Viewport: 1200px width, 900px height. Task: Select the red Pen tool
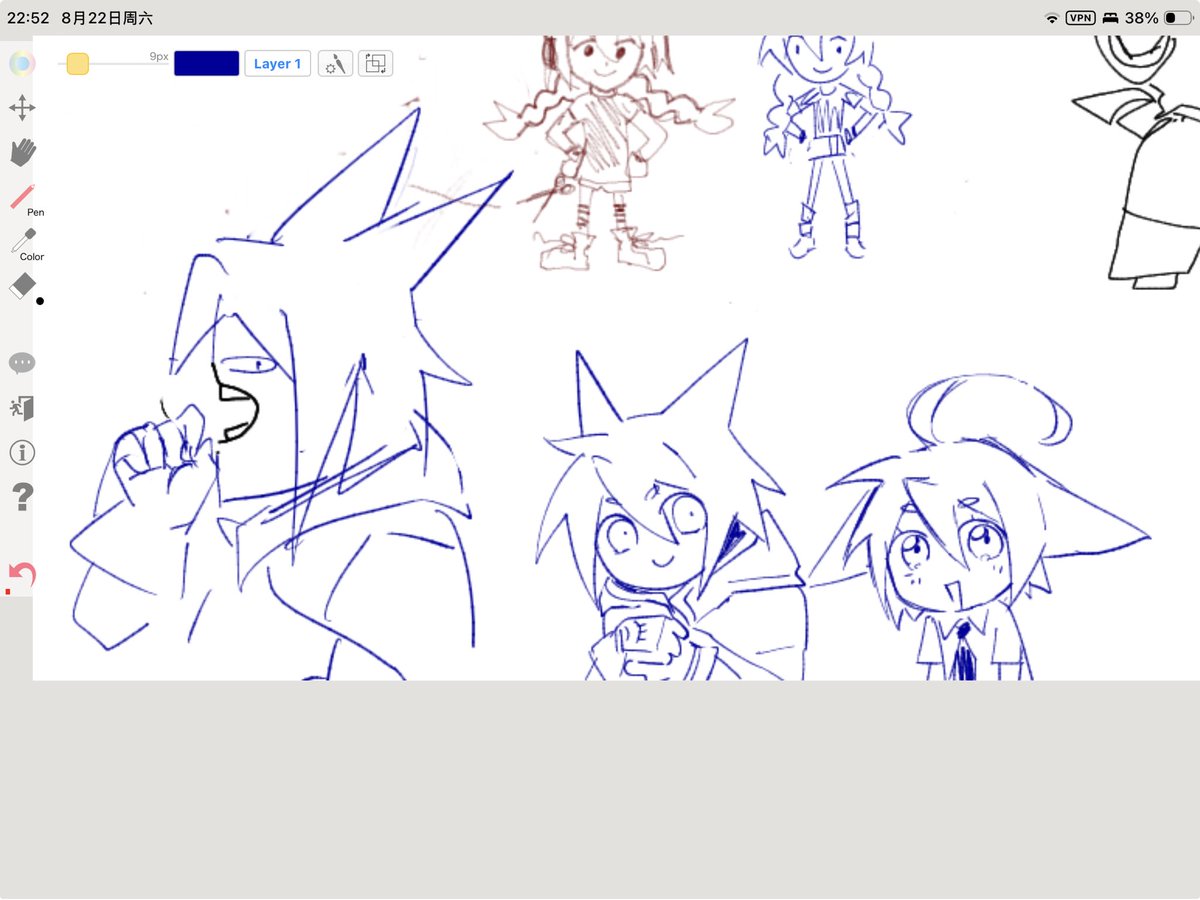click(22, 197)
